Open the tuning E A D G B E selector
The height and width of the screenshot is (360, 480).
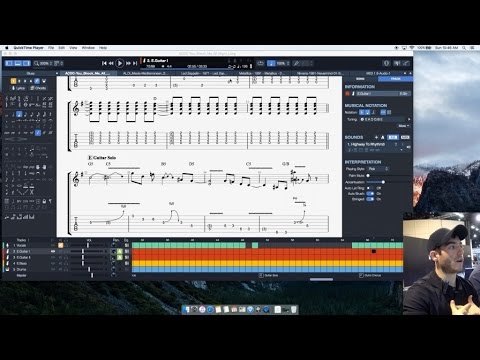(383, 119)
